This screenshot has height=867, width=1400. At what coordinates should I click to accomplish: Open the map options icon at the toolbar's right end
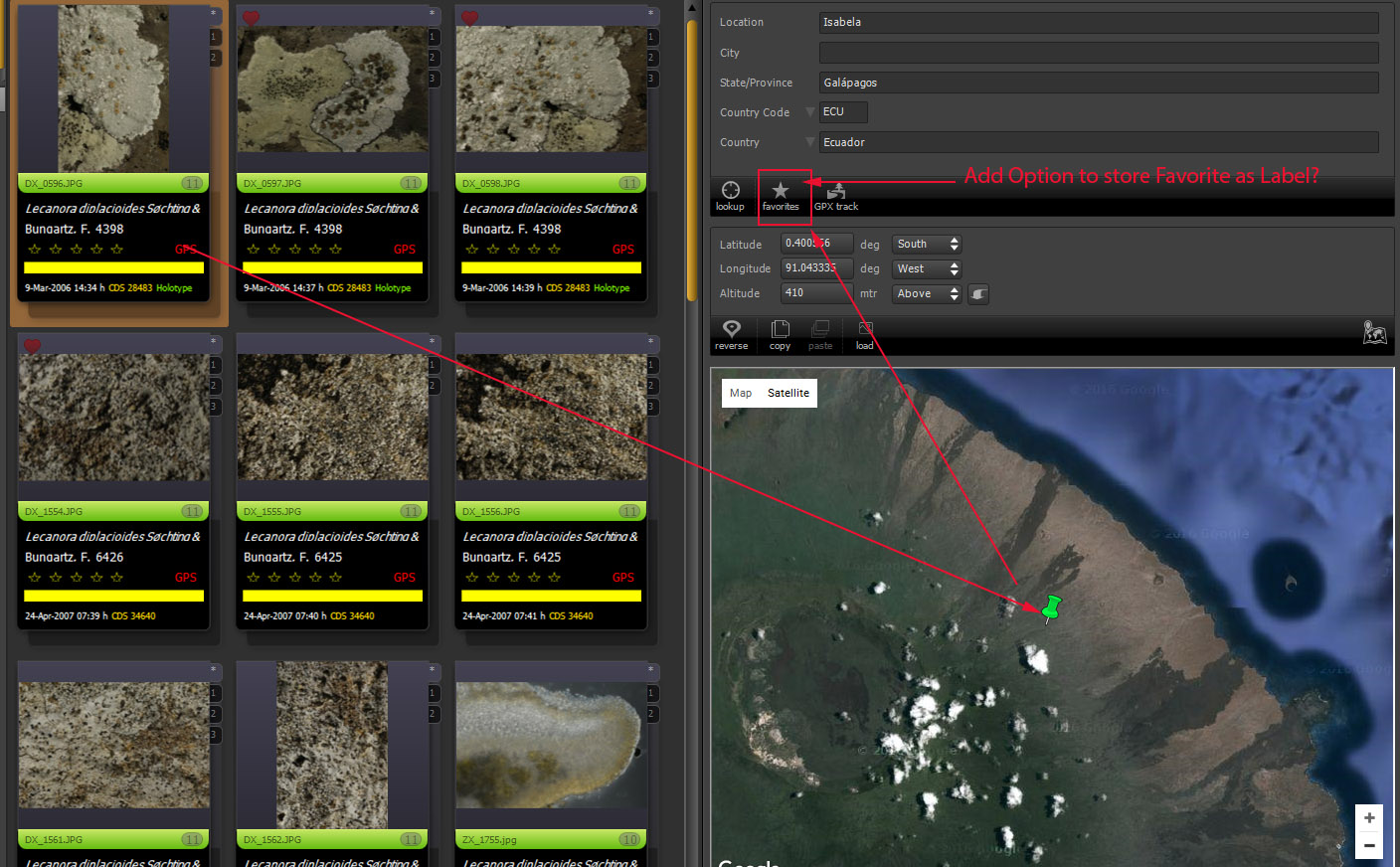1374,333
